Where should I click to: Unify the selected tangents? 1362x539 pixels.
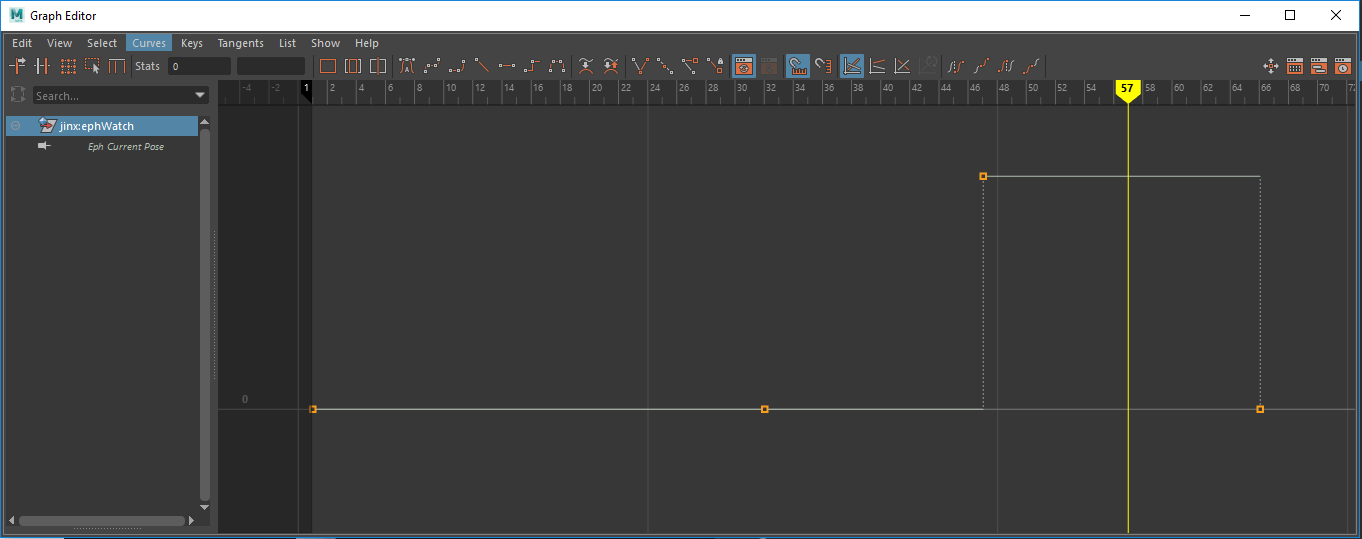[x=665, y=66]
